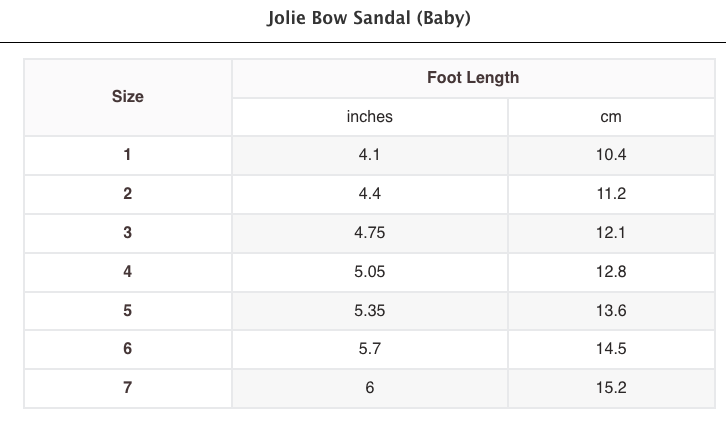Click the Foot Length header cell
Image resolution: width=726 pixels, height=435 pixels.
click(x=472, y=78)
